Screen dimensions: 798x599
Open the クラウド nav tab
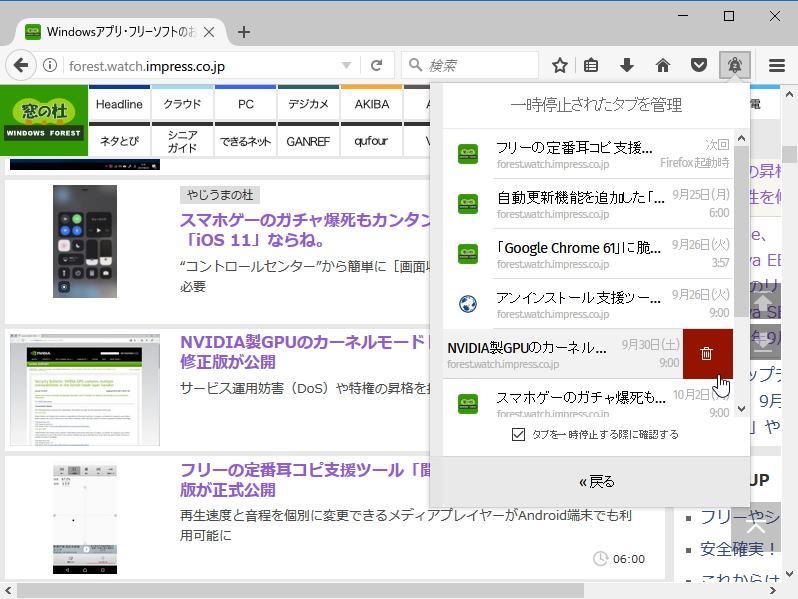[x=182, y=104]
